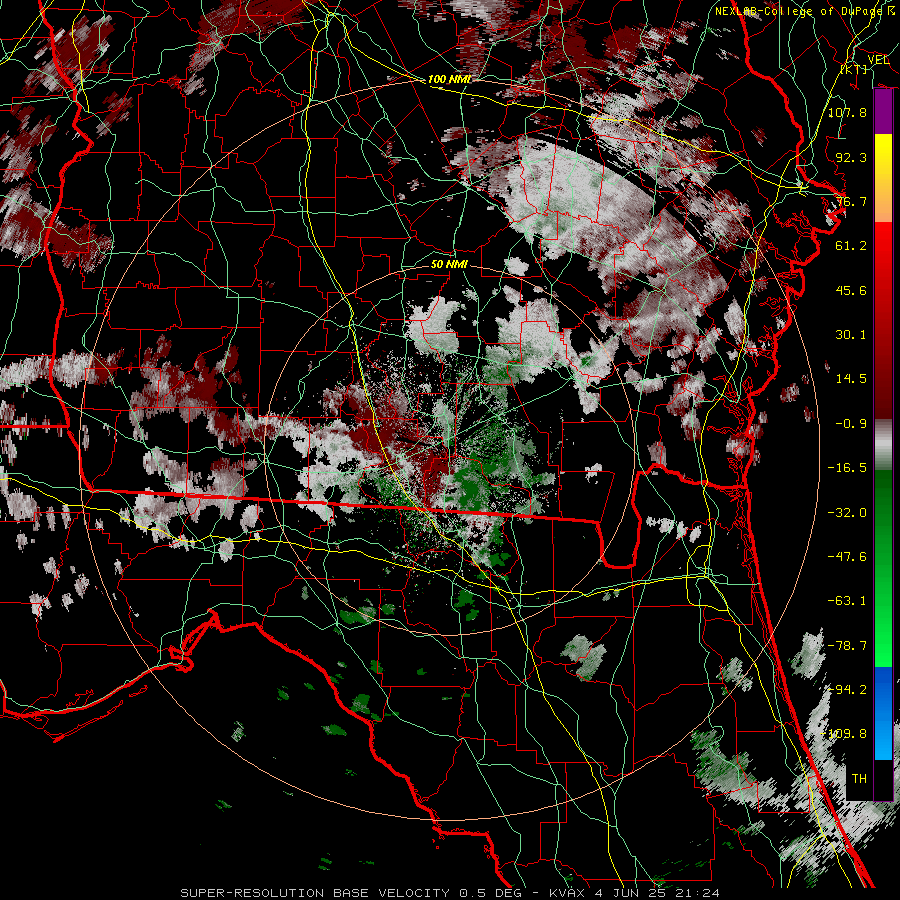Select the -109.8 value on velocity scale
The image size is (900, 900).
pyautogui.click(x=844, y=734)
